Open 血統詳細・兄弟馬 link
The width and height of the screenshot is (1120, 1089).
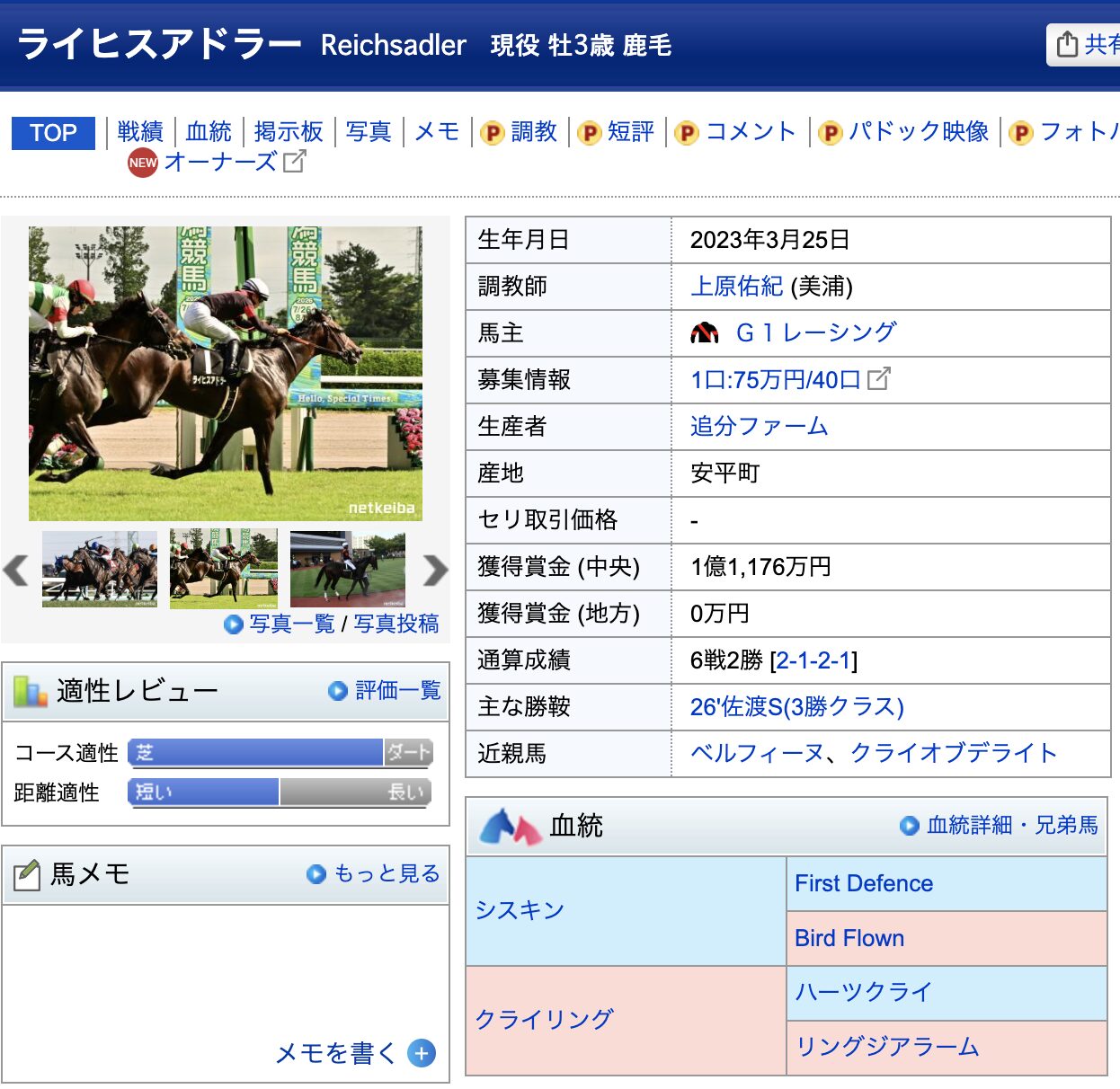click(1013, 825)
